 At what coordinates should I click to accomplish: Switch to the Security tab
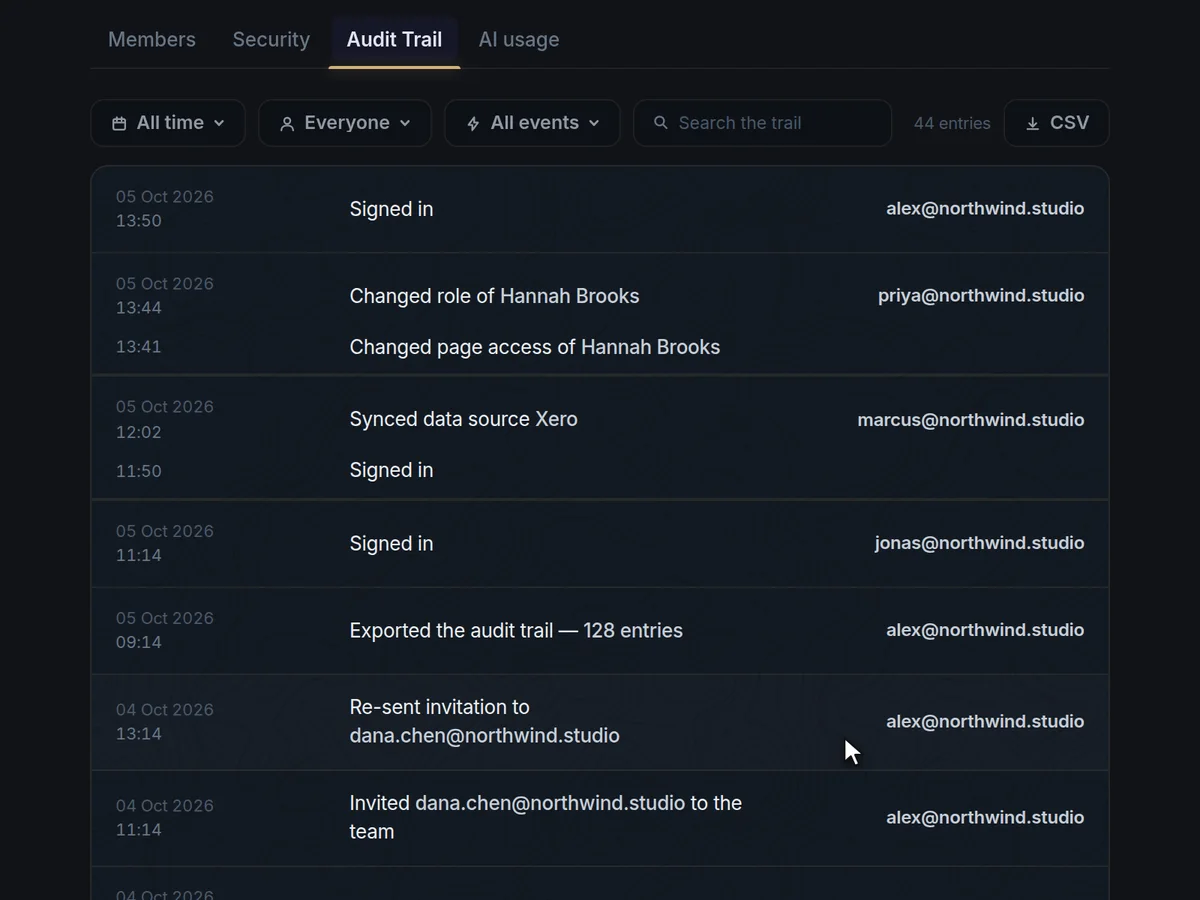(271, 40)
